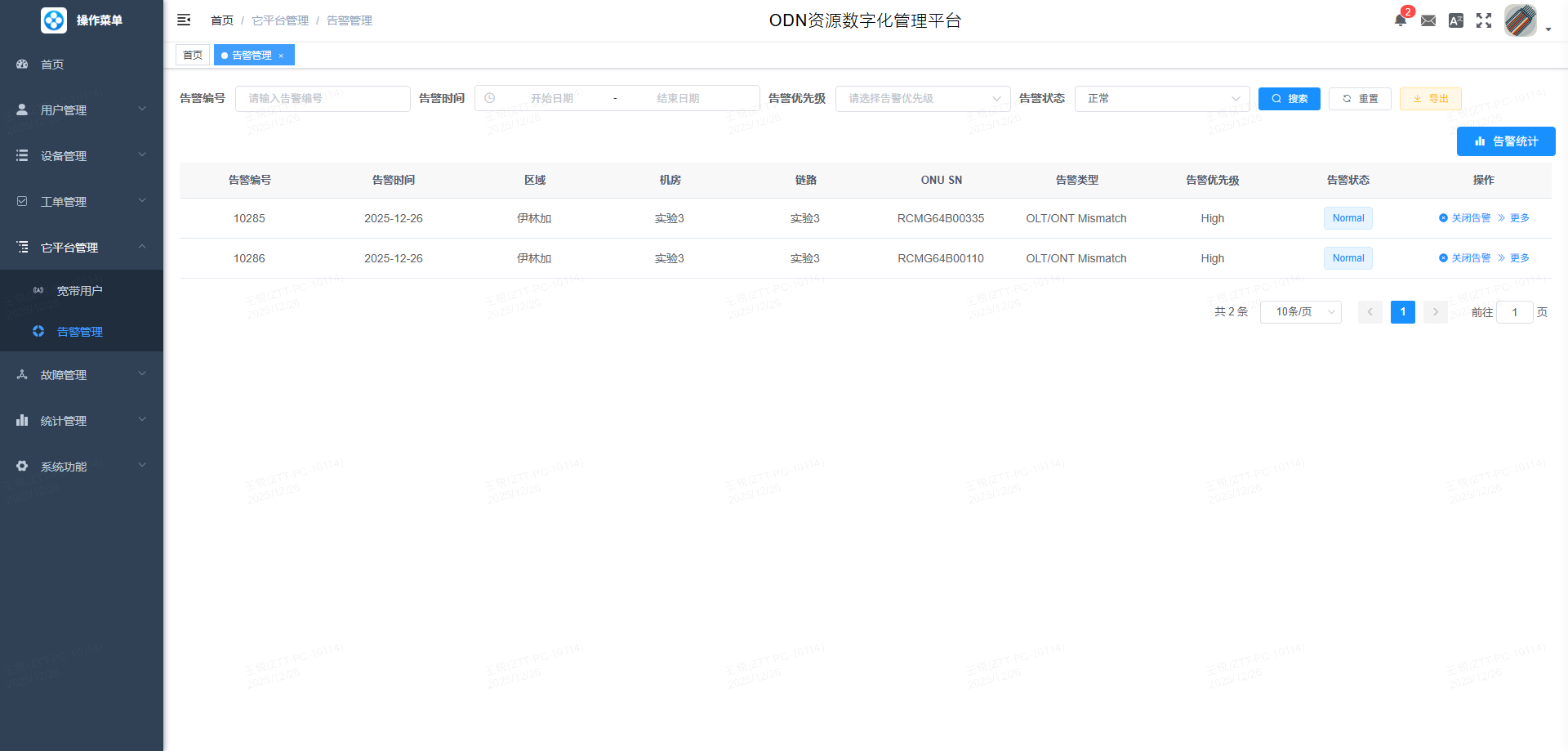
Task: Click the user avatar picture
Action: click(1520, 20)
